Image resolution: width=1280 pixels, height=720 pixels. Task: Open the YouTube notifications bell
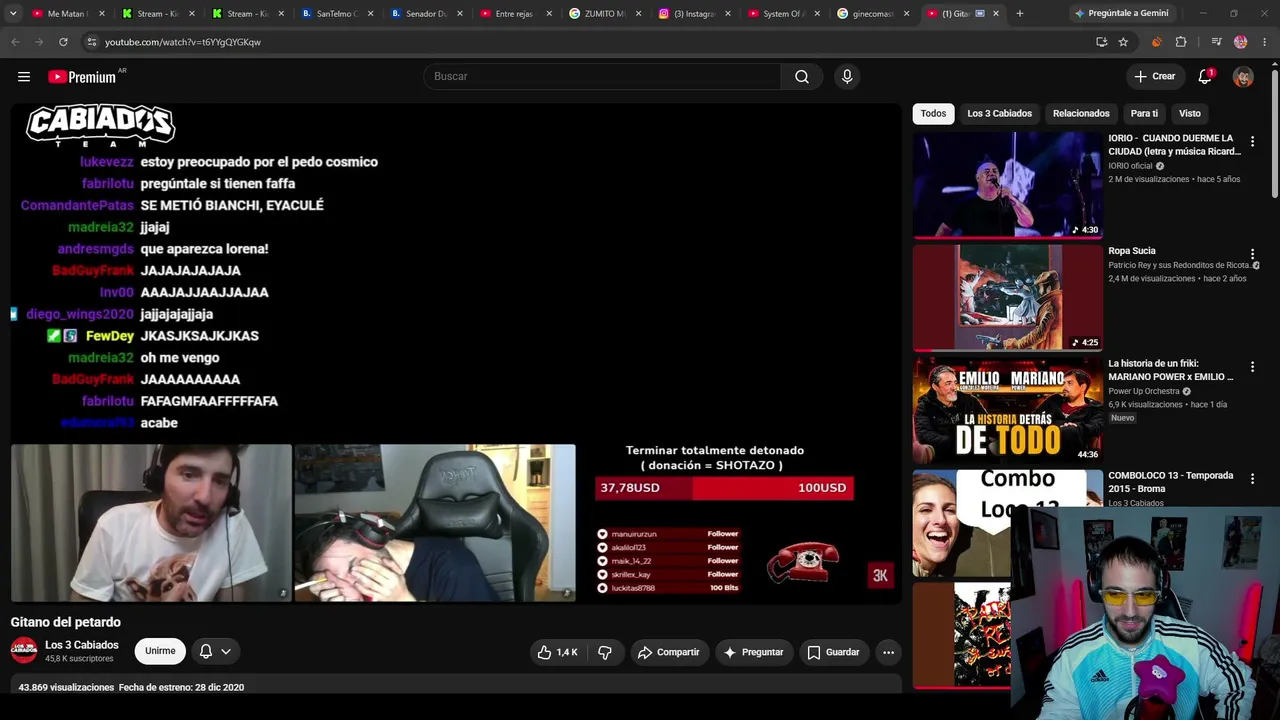[1205, 77]
